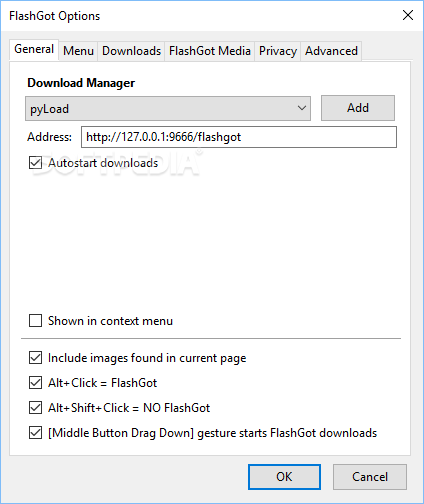
Task: Enable Shown in context menu
Action: tap(35, 321)
